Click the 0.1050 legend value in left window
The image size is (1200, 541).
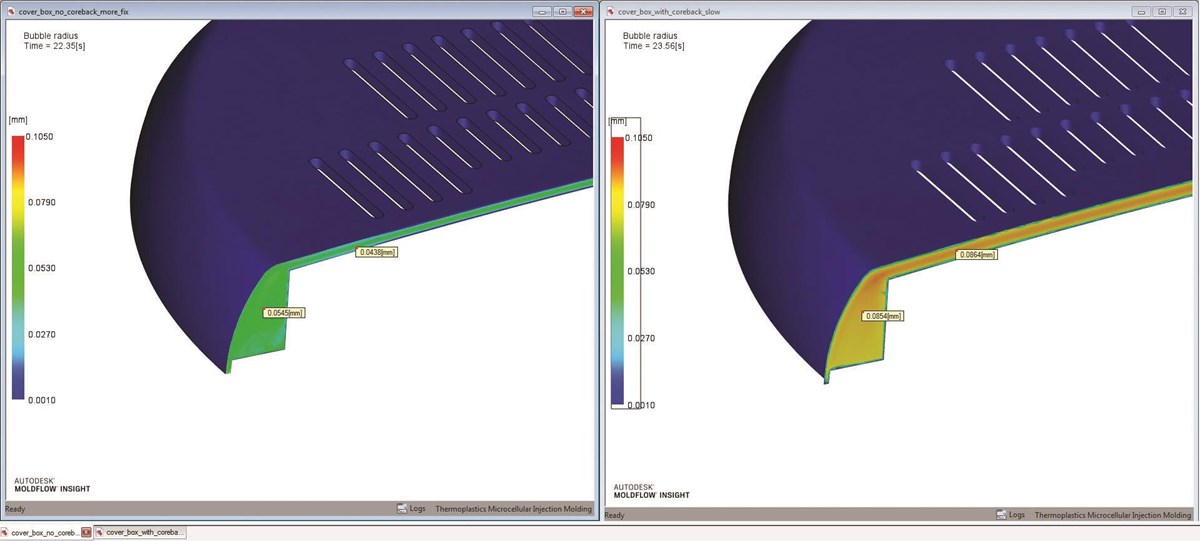(40, 137)
